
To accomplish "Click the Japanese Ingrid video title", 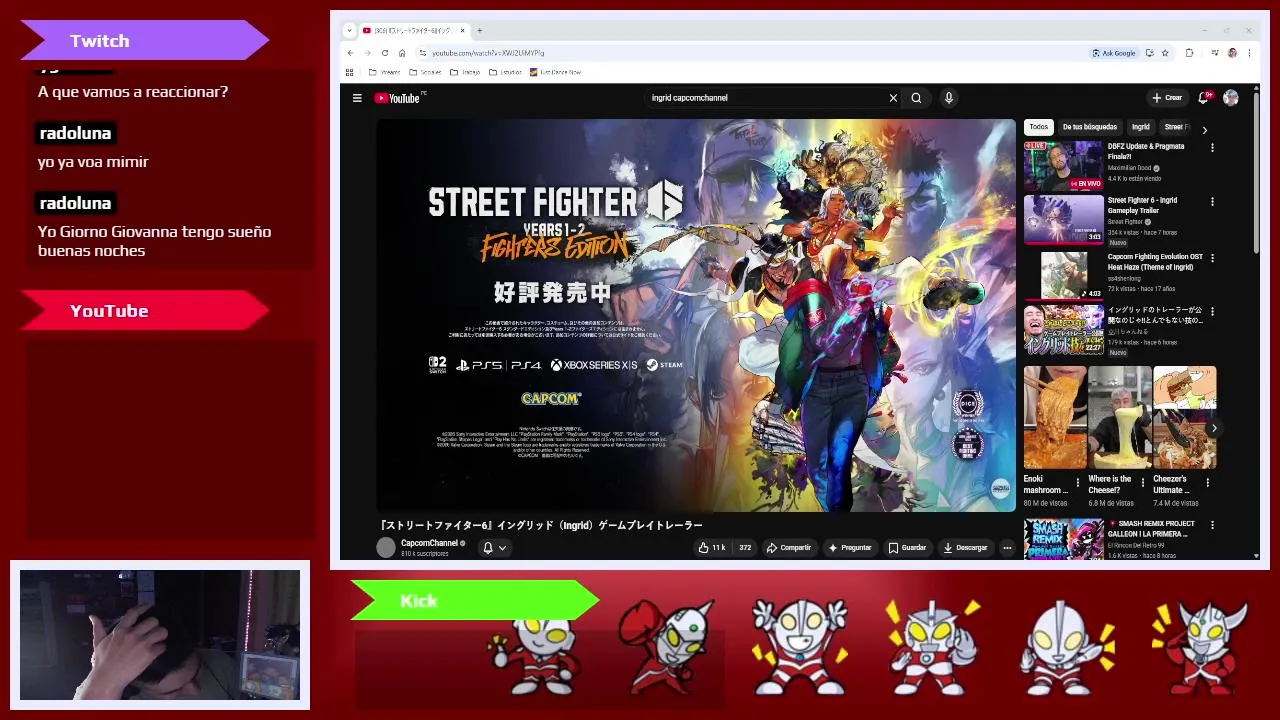I will 541,525.
